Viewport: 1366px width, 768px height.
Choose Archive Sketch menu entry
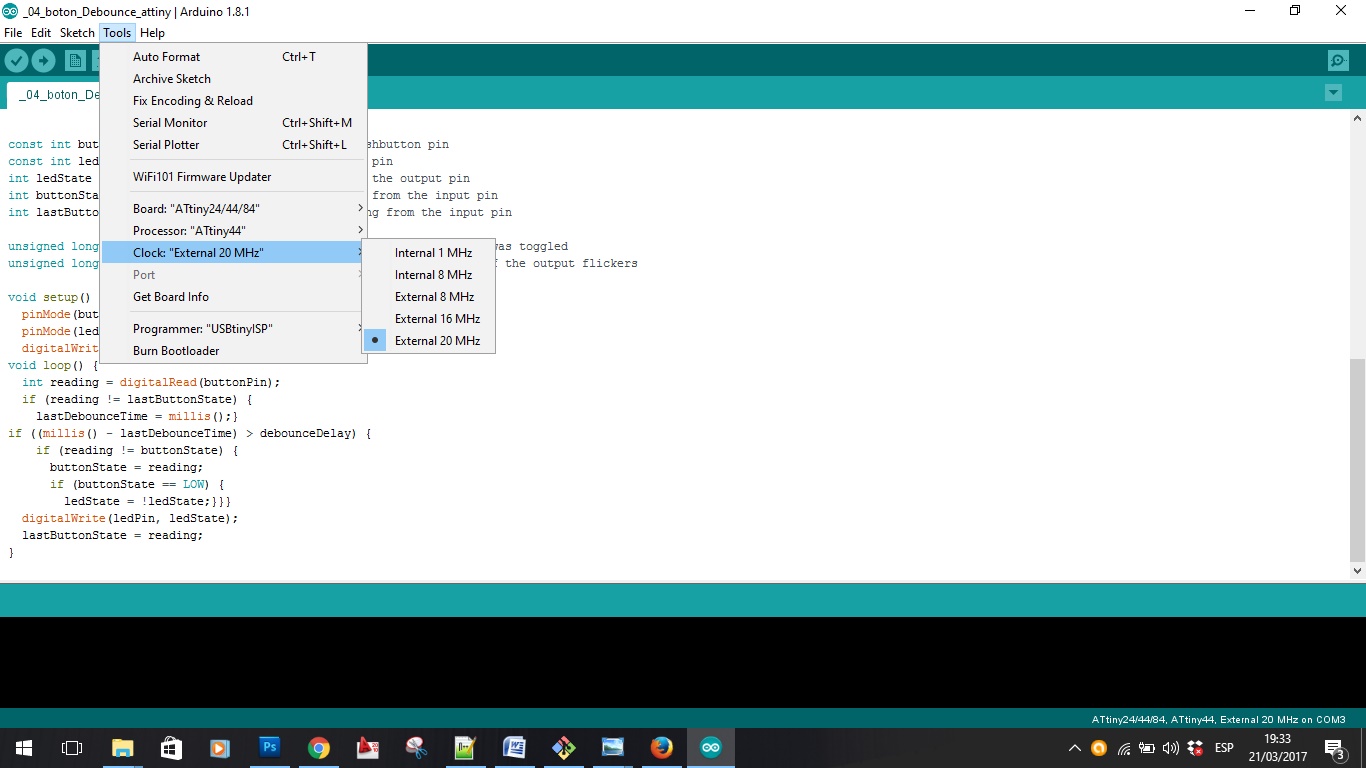coord(234,79)
